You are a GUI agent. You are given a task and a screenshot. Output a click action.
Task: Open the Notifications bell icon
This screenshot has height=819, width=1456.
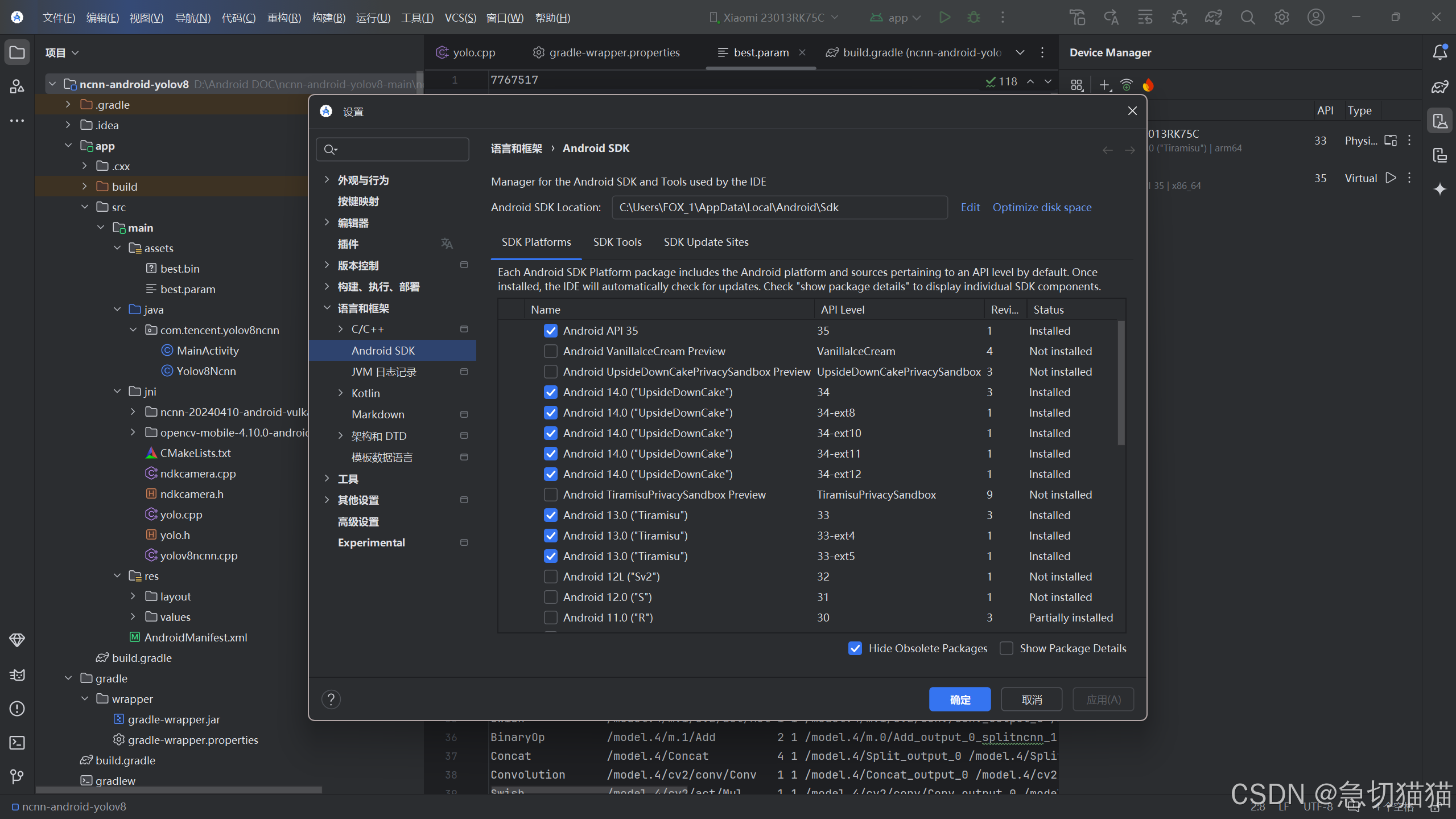[1439, 52]
